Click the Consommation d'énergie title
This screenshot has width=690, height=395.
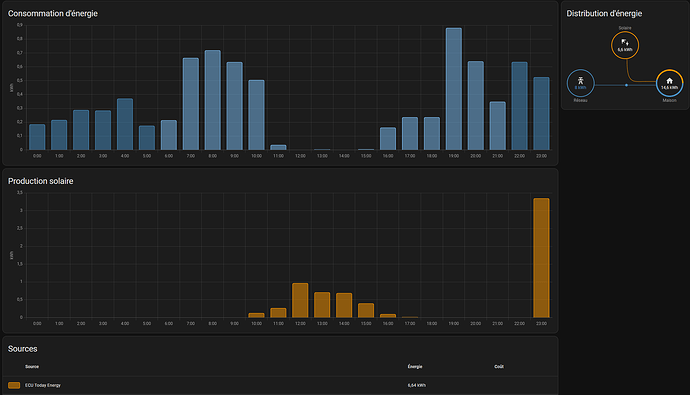(x=53, y=14)
